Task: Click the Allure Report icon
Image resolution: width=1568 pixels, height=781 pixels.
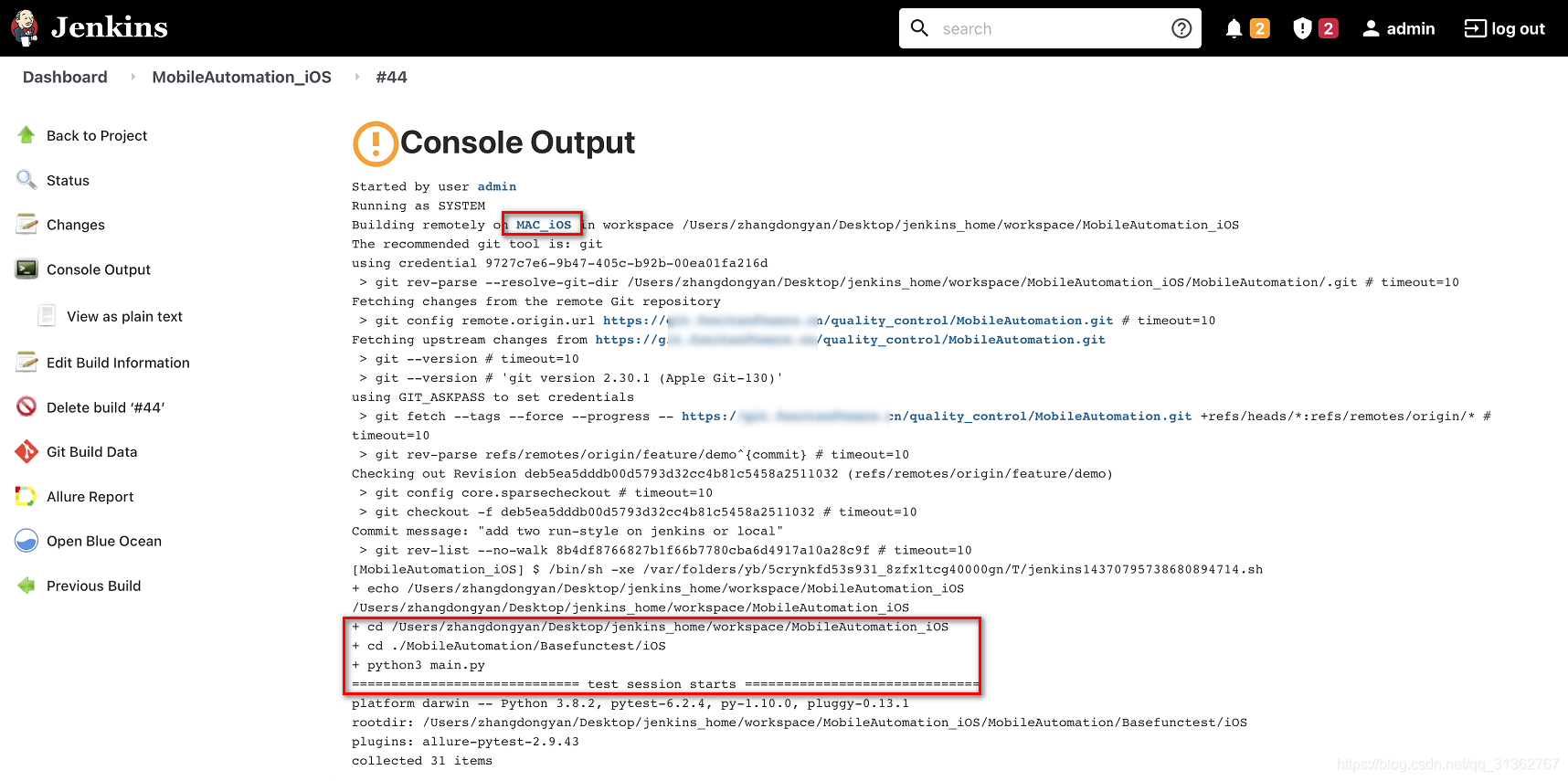Action: [x=26, y=497]
